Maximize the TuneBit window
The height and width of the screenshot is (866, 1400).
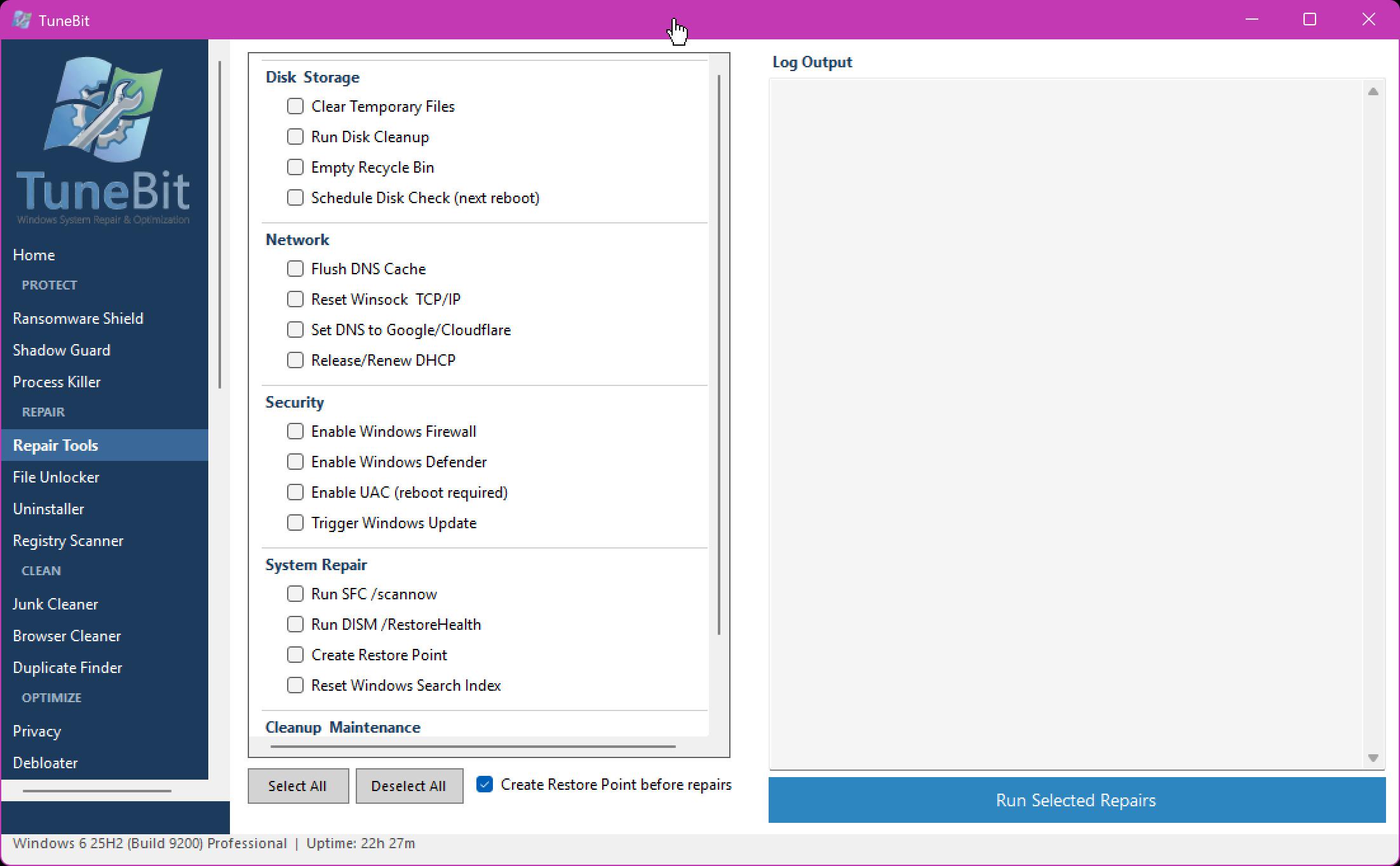1310,20
